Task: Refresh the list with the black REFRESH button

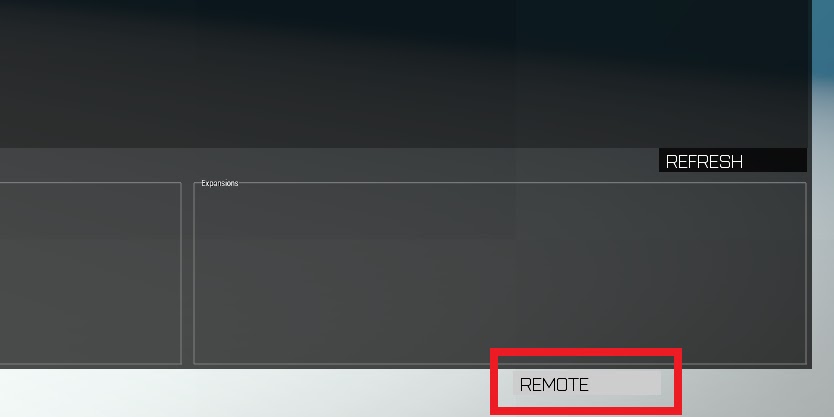Action: pos(732,160)
